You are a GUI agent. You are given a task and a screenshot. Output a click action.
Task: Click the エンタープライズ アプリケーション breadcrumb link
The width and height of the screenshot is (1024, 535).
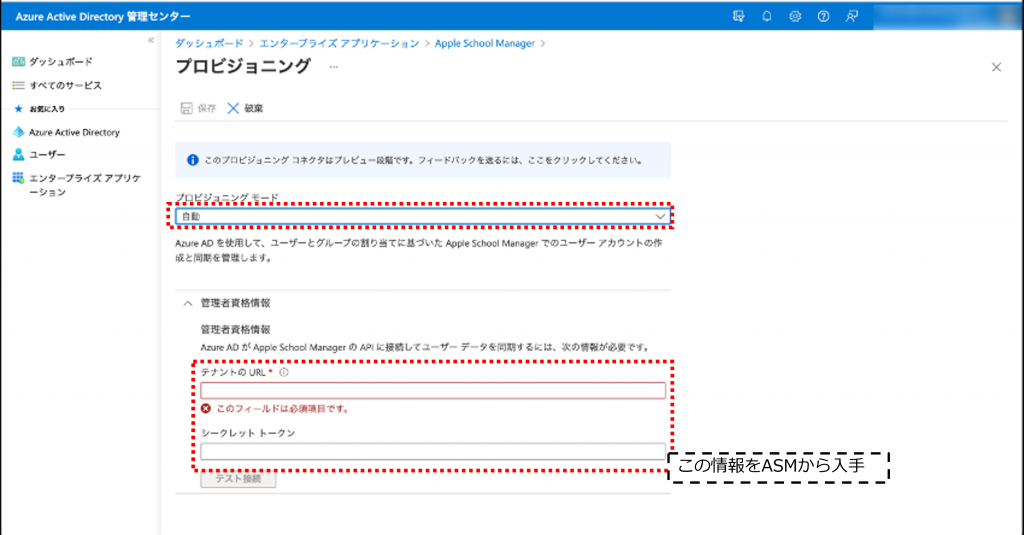tap(339, 43)
